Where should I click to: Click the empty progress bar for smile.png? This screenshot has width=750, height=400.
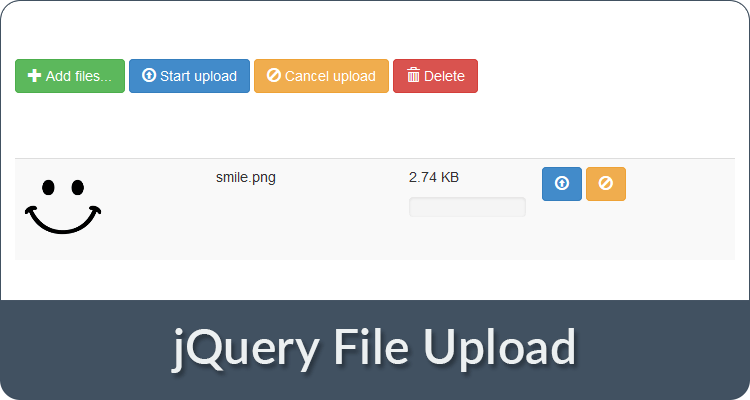coord(467,207)
